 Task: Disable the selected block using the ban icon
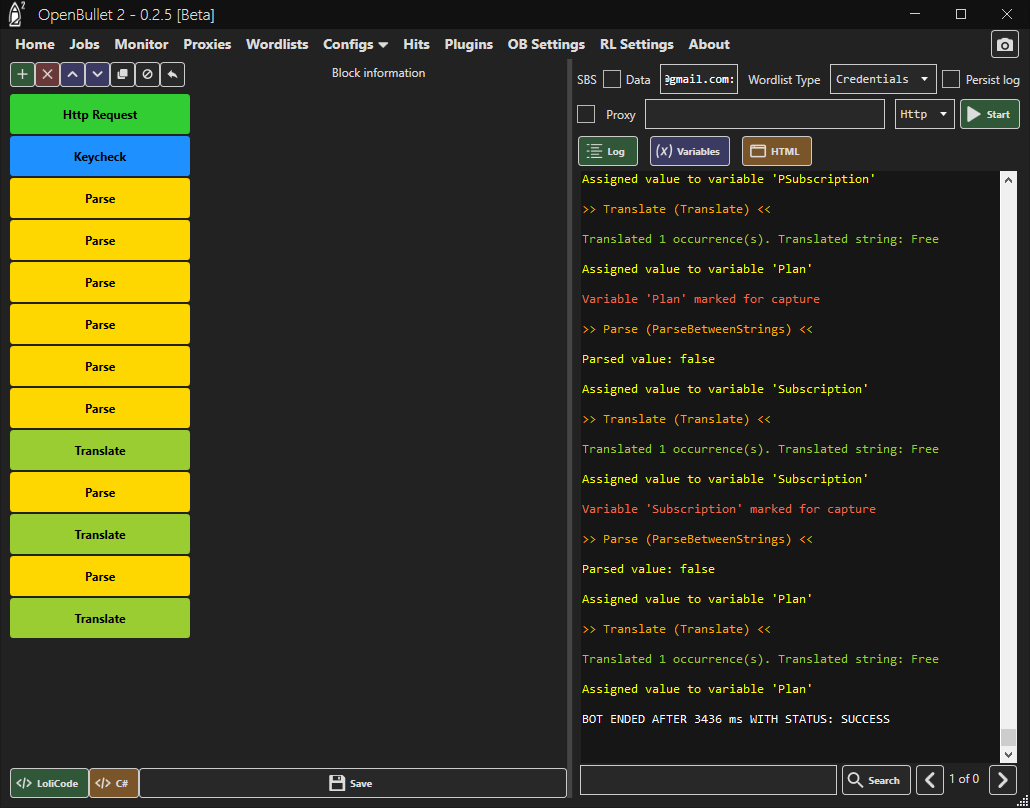pos(147,74)
